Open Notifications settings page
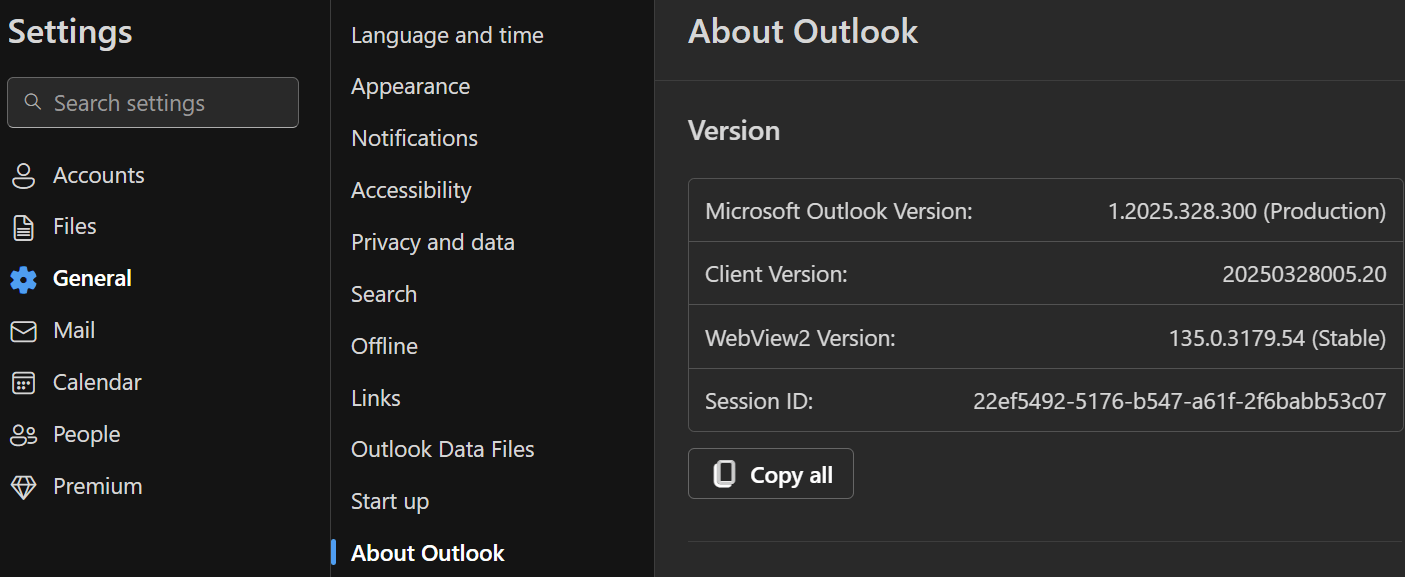This screenshot has width=1405, height=577. pyautogui.click(x=414, y=138)
